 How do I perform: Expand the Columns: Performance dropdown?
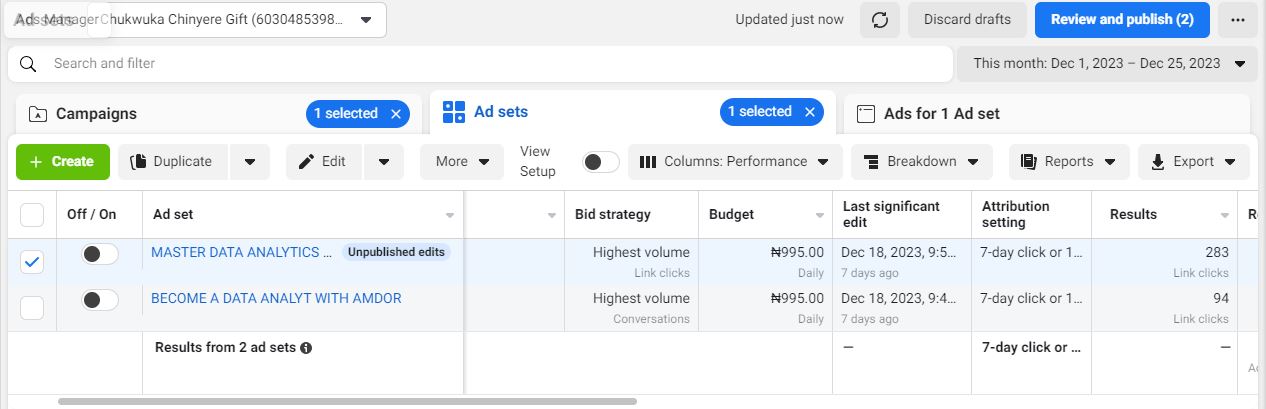click(735, 162)
